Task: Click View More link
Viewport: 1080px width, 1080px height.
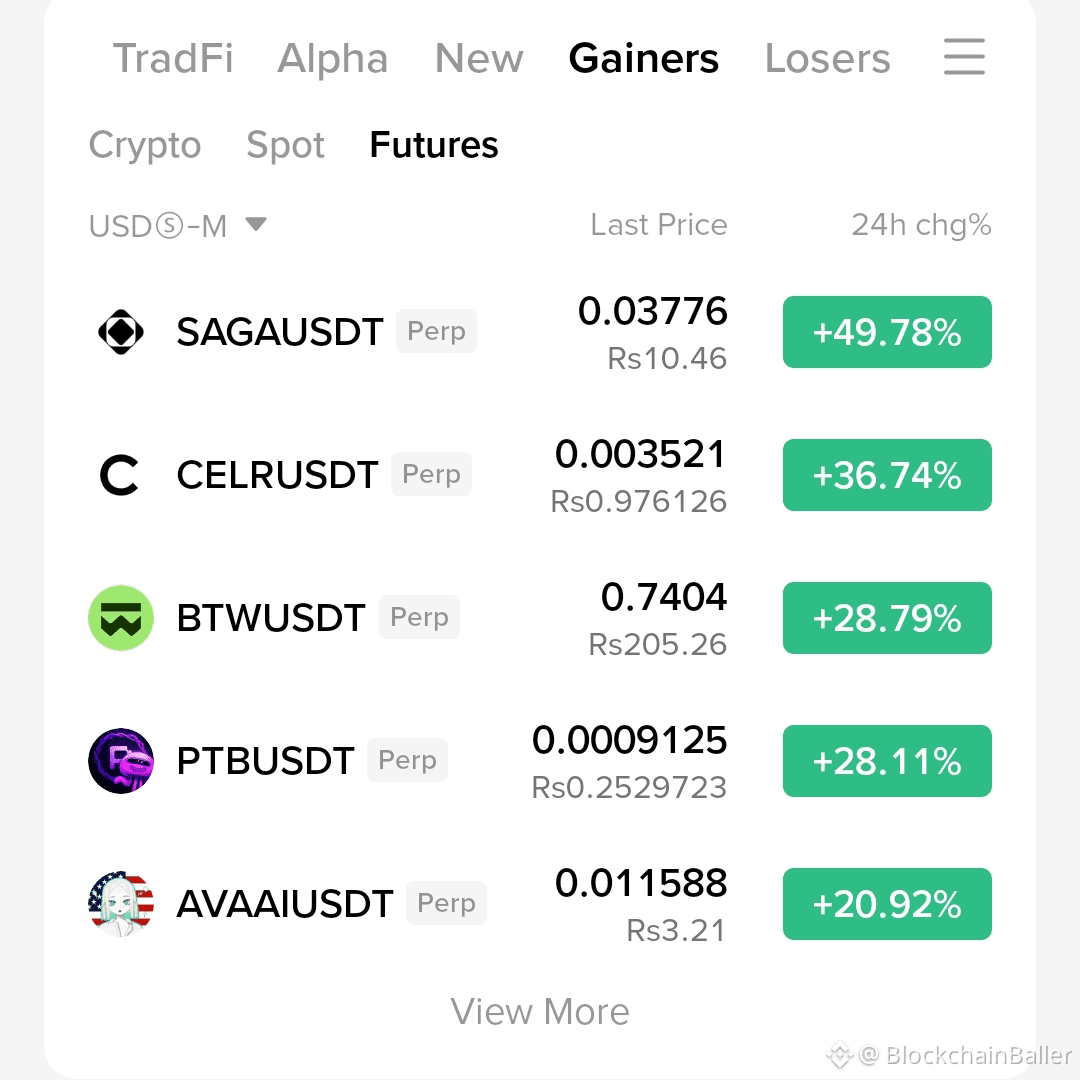Action: [x=540, y=1011]
